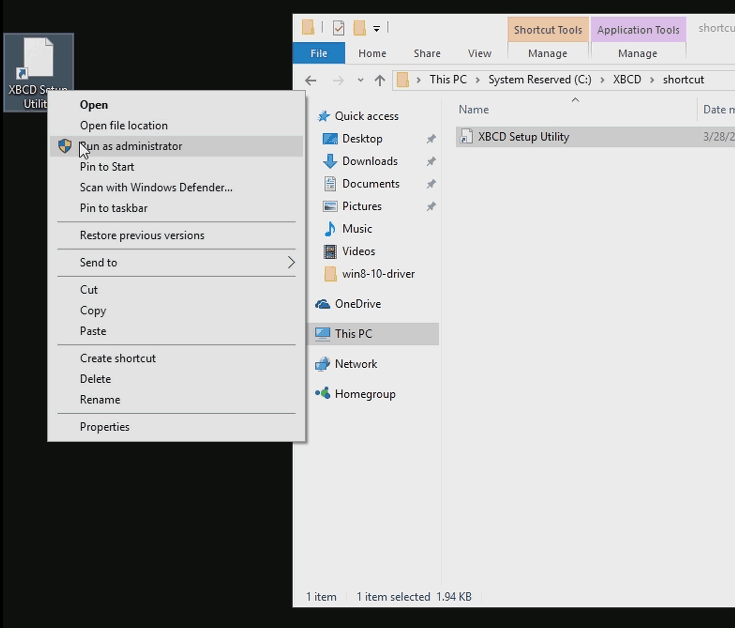Click the shortcut segment in the address bar
Image resolution: width=735 pixels, height=628 pixels.
click(x=683, y=80)
